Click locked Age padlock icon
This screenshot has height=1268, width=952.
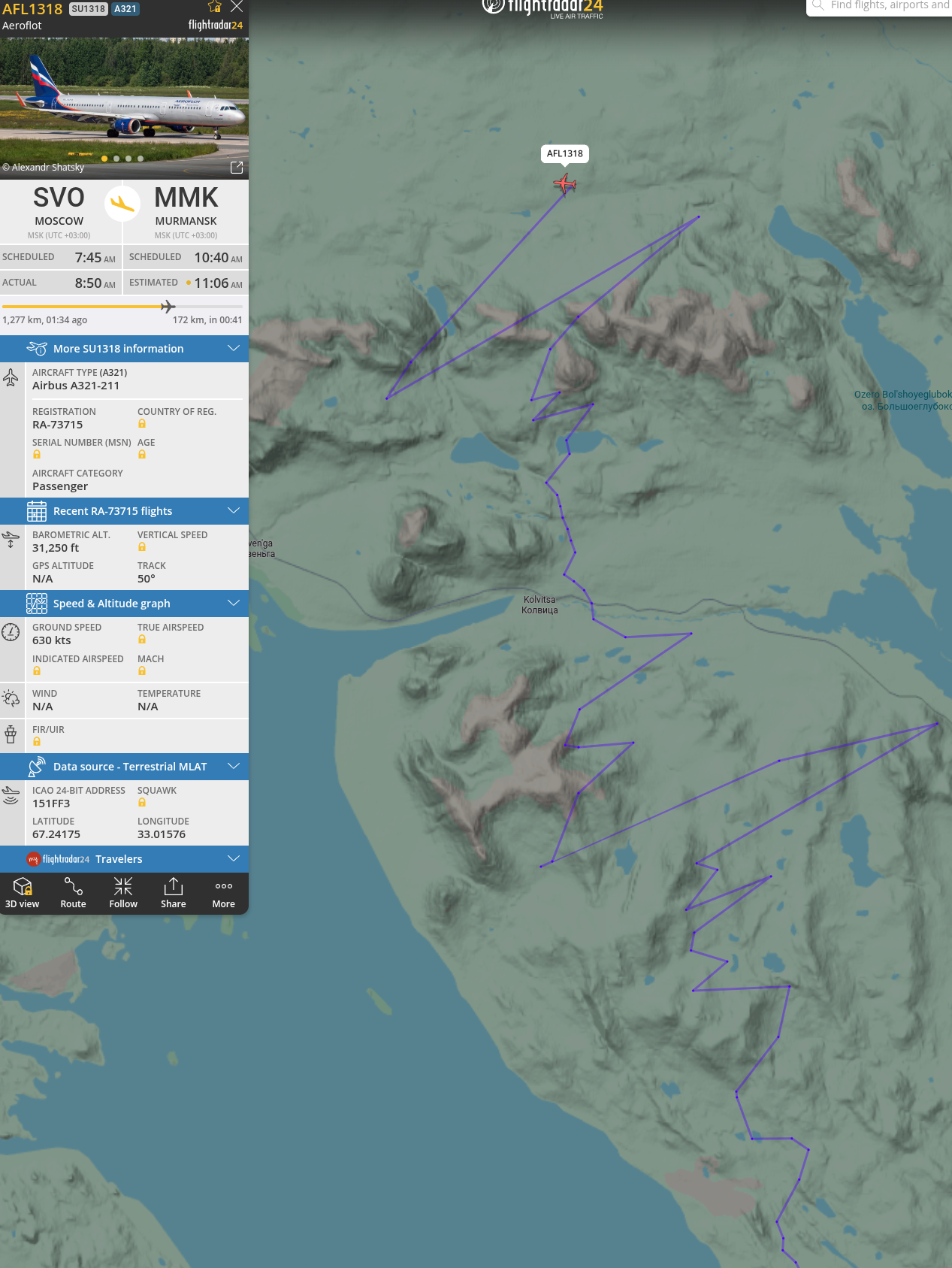point(142,455)
